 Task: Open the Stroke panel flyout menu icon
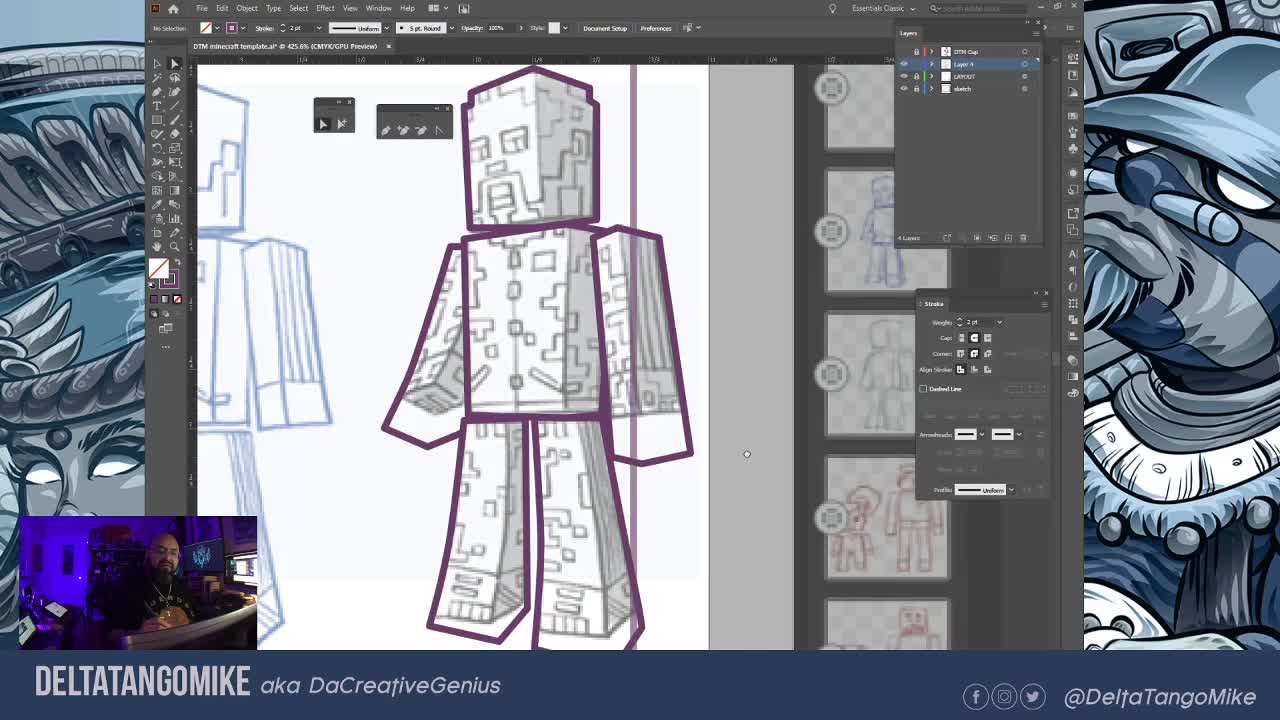[x=1044, y=304]
